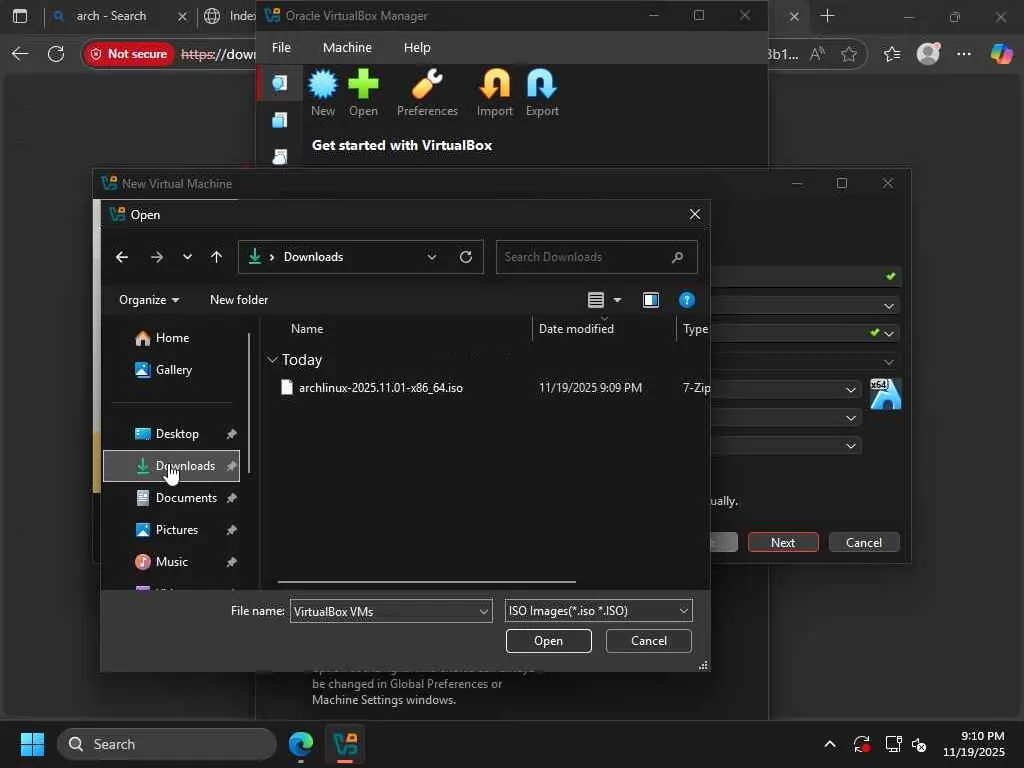Open view options dropdown arrow

[617, 300]
